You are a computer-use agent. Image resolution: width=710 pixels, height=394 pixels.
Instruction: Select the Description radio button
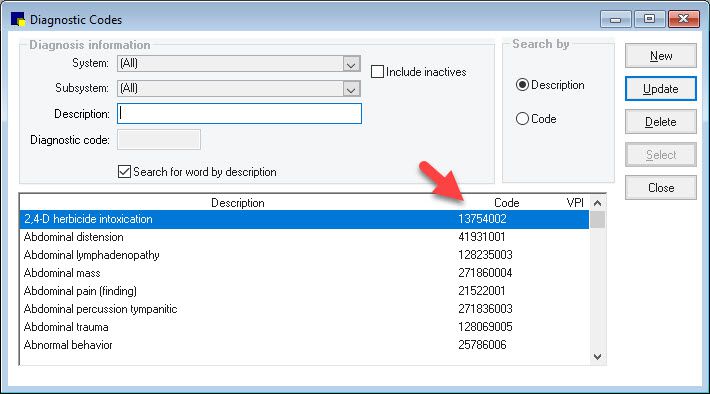tap(522, 85)
